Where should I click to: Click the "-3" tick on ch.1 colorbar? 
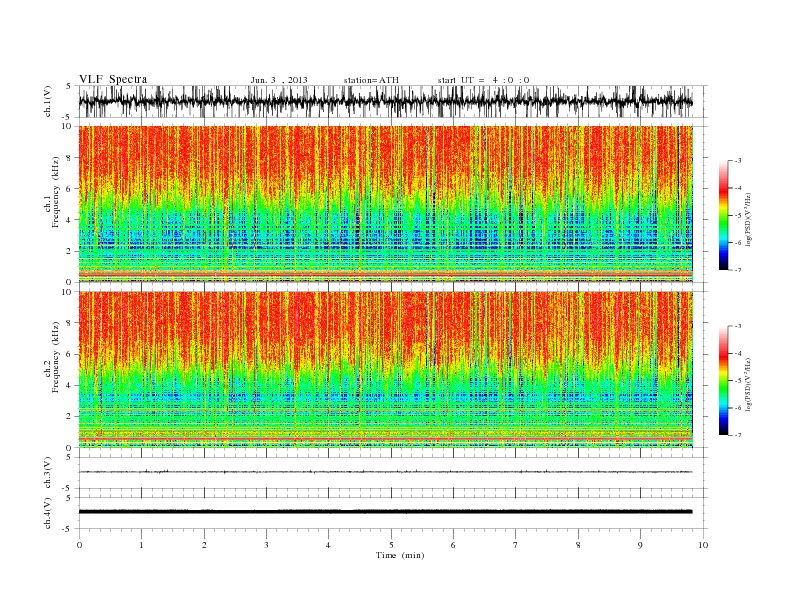click(x=737, y=161)
